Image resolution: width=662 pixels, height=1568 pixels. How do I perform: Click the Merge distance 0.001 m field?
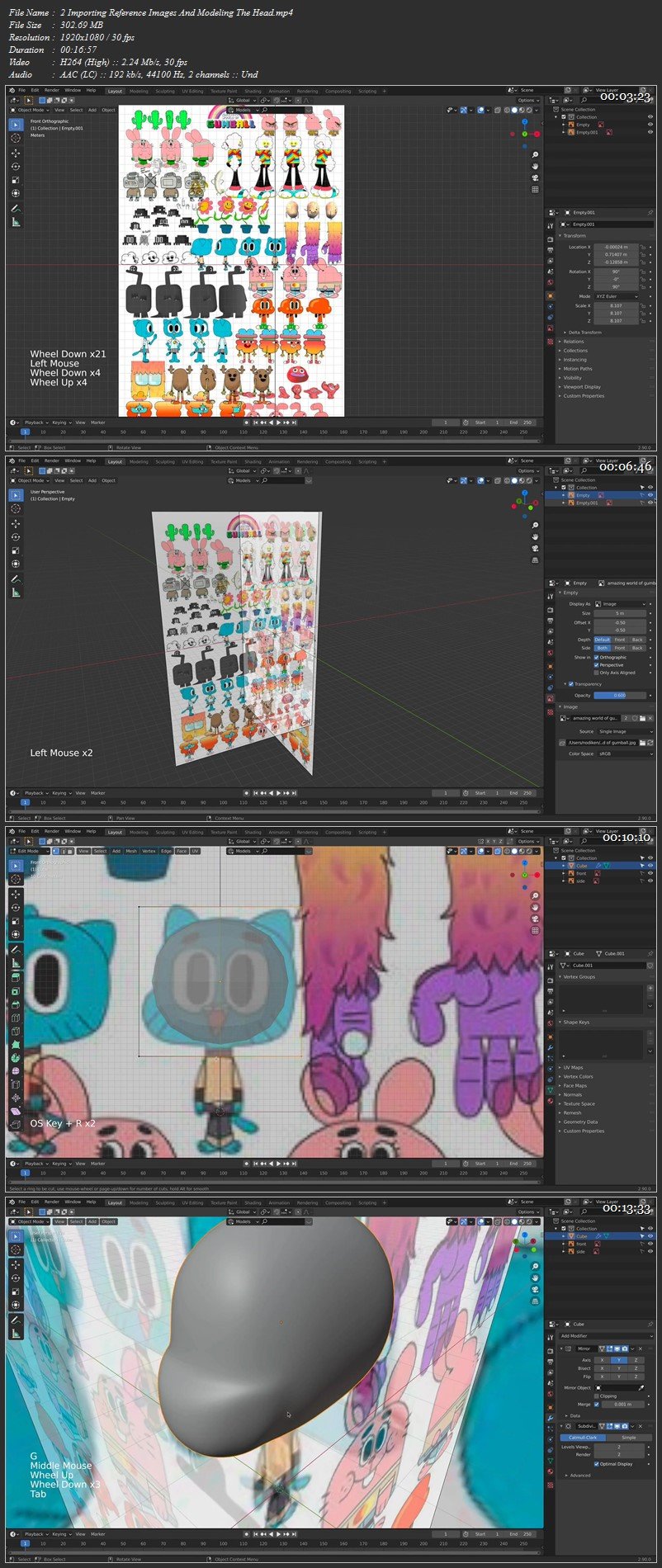(622, 1404)
